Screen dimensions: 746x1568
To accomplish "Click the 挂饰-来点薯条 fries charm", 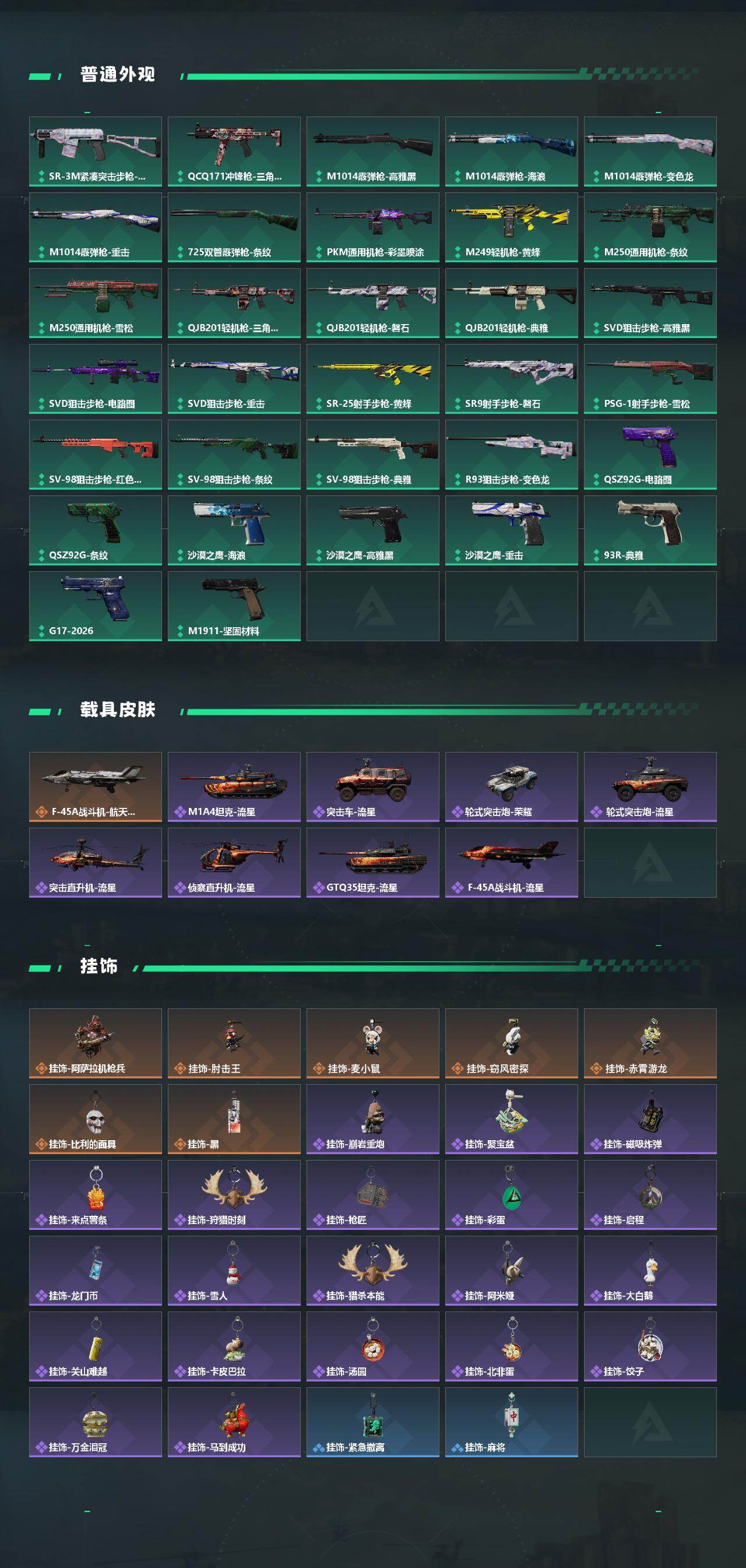I will coord(96,1194).
